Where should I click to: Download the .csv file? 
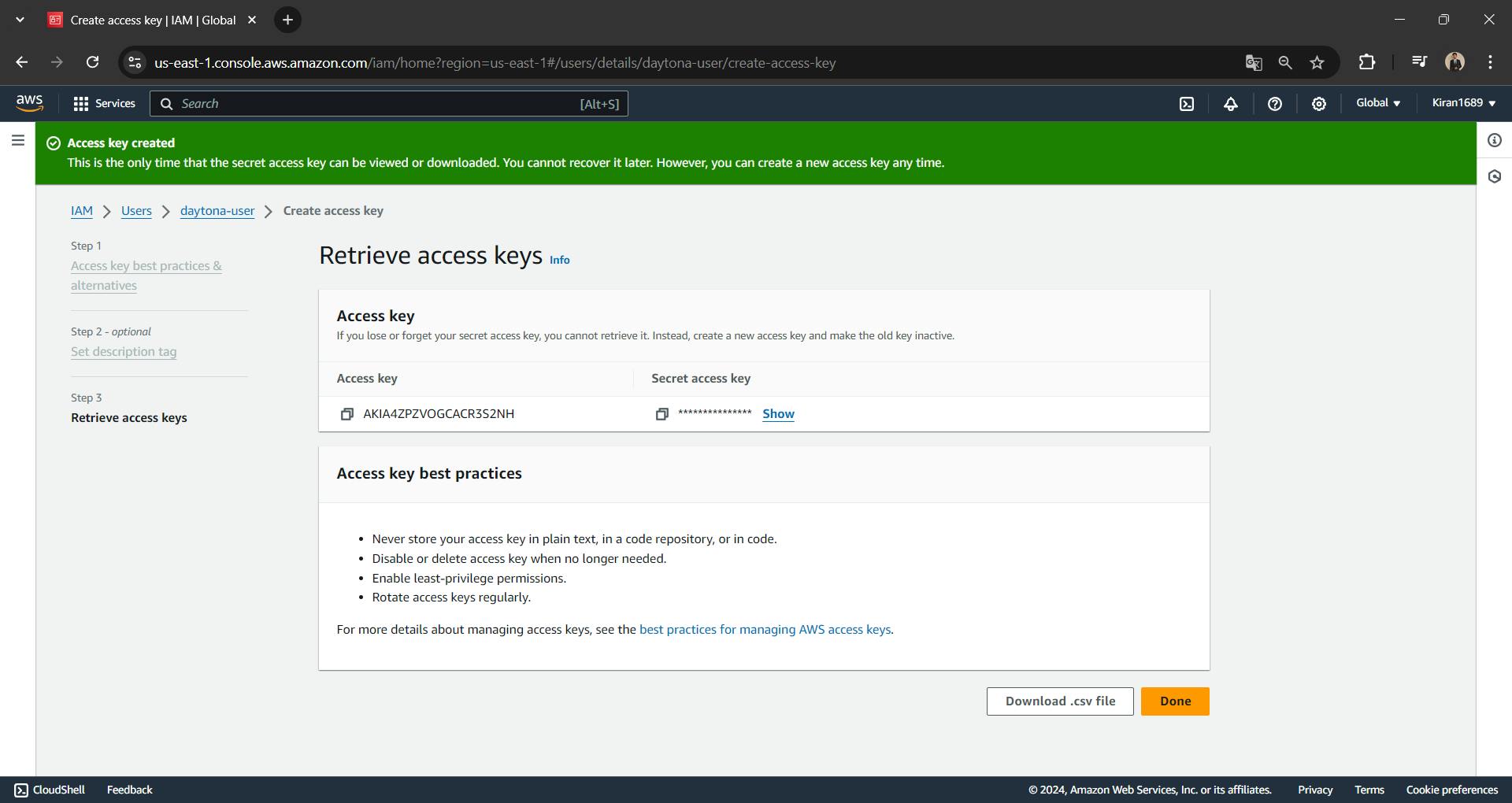click(1060, 701)
